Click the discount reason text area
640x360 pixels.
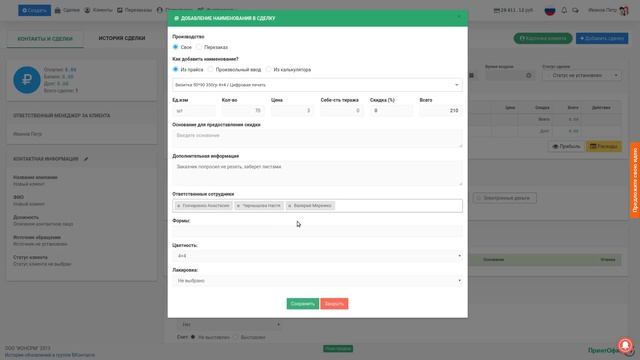(x=317, y=138)
